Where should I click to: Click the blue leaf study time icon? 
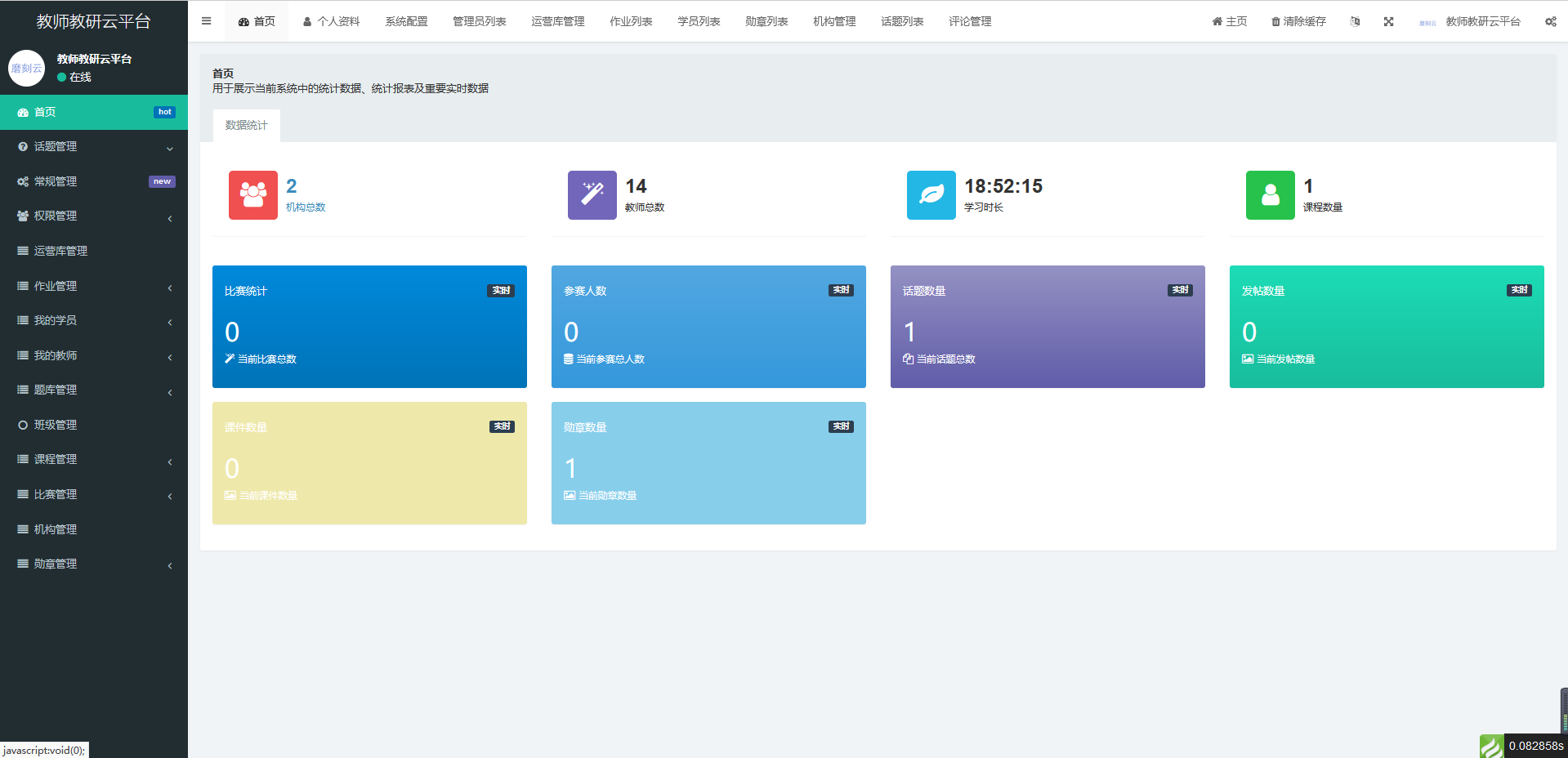pos(931,195)
